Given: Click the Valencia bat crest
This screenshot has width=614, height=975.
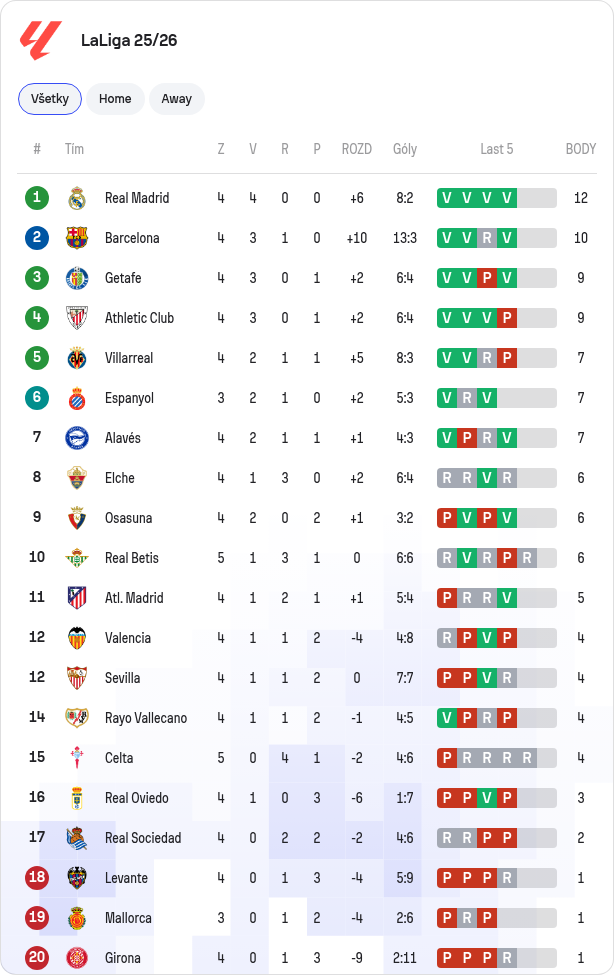Looking at the screenshot, I should coord(77,637).
